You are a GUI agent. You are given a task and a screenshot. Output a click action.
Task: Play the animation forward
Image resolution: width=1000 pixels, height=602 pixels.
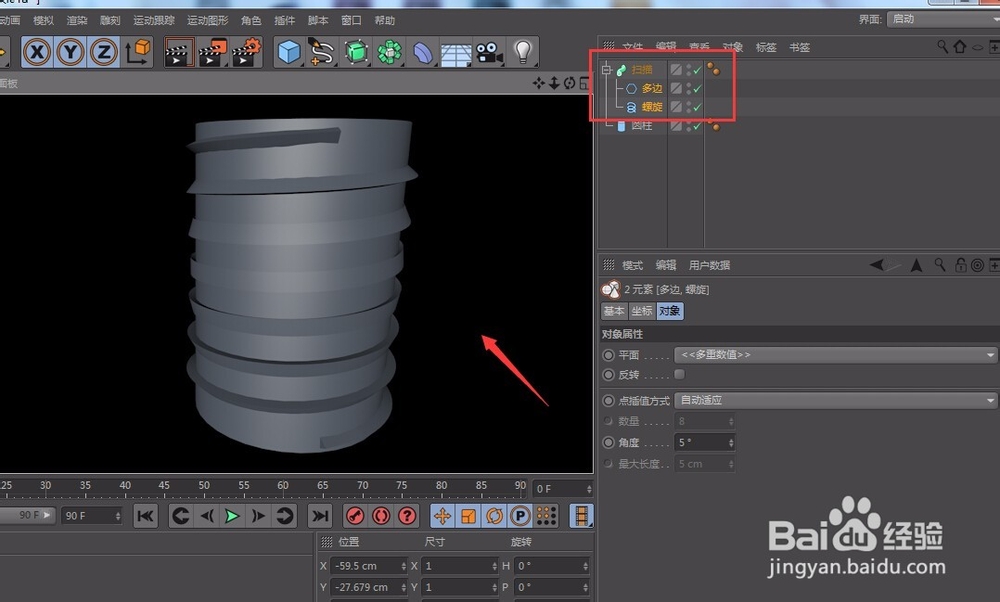[x=232, y=515]
